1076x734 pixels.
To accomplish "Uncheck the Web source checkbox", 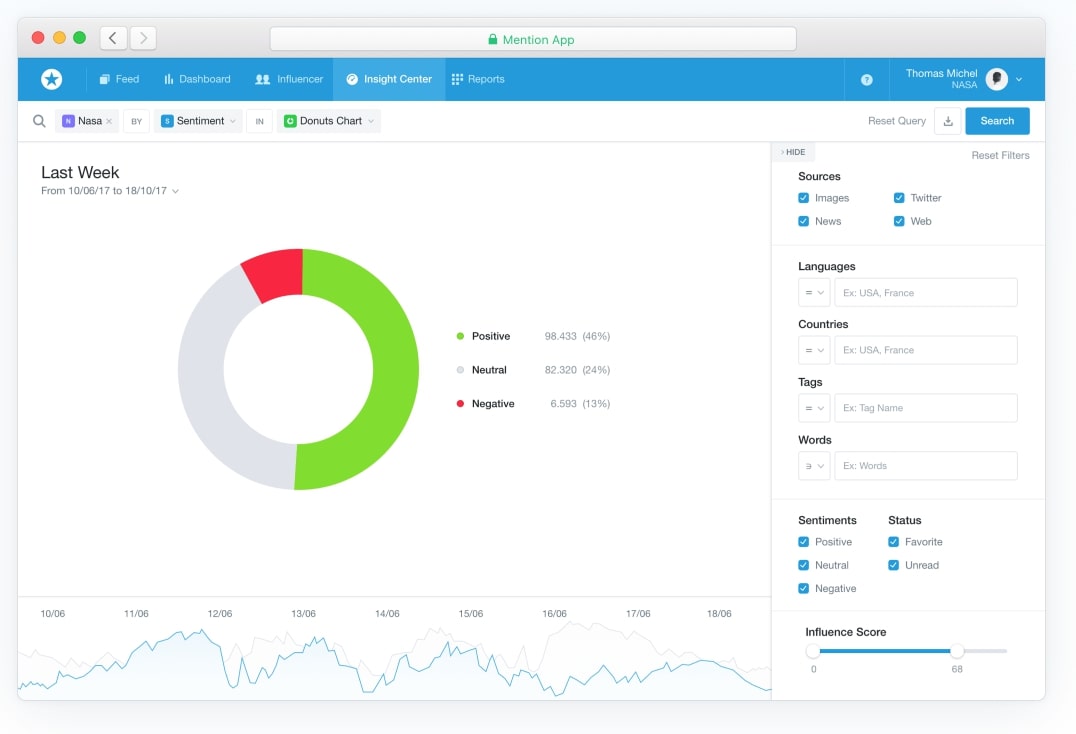I will (899, 221).
